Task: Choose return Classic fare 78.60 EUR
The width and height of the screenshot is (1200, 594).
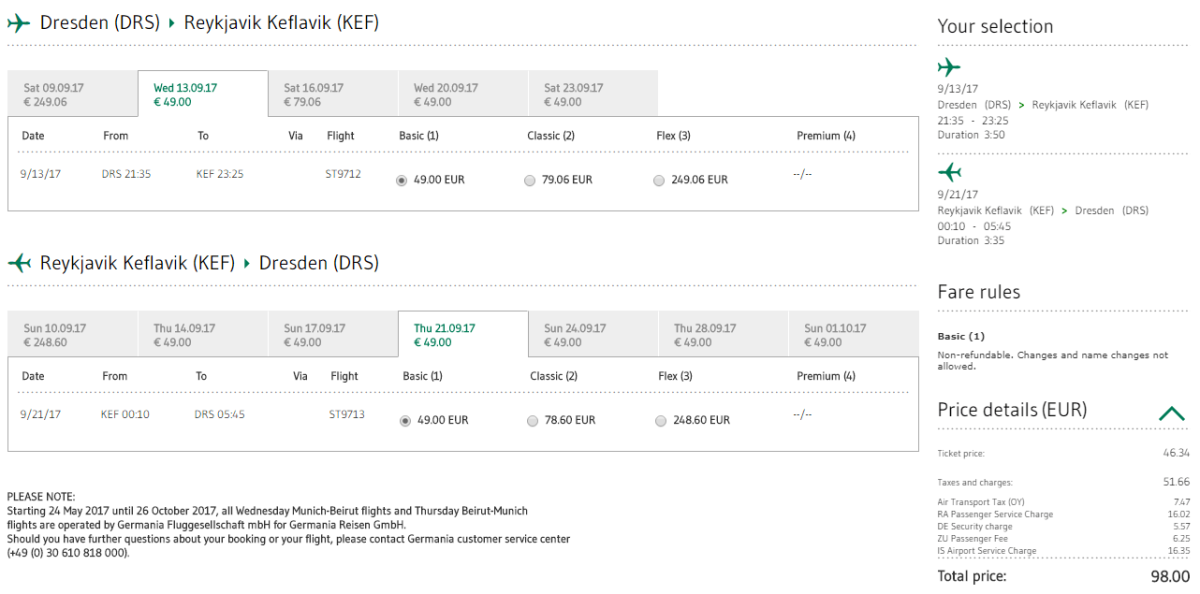Action: click(532, 421)
